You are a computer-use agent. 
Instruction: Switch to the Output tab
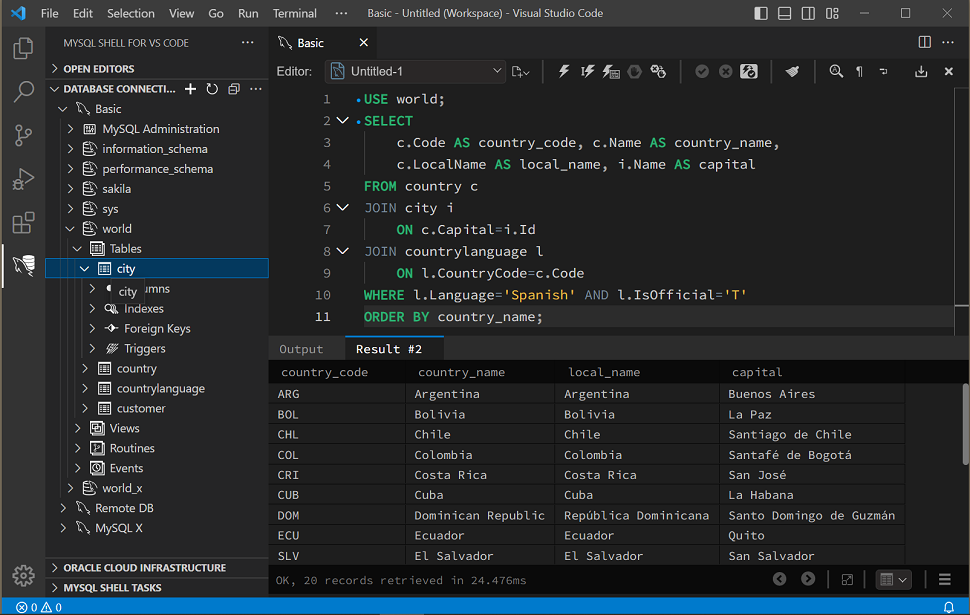pos(301,349)
